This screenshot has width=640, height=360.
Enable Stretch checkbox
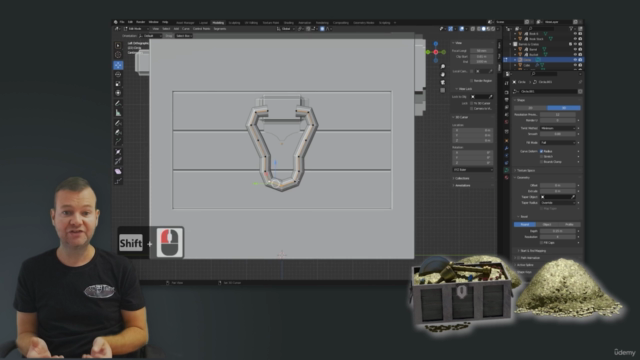click(x=542, y=156)
